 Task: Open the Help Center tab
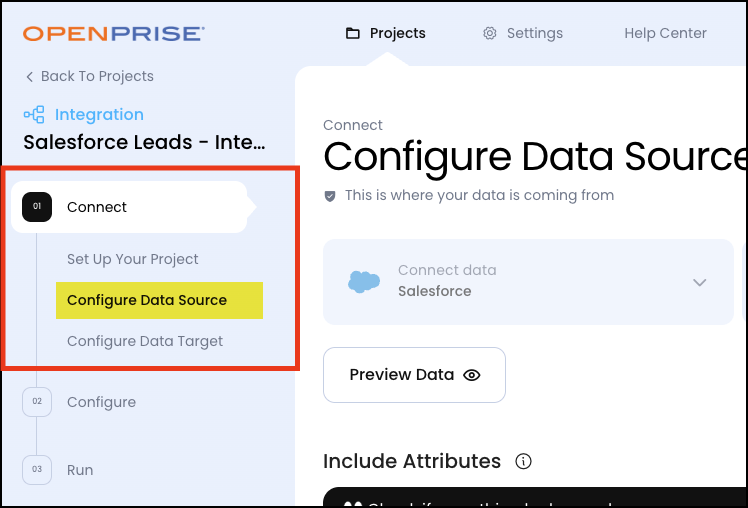pos(665,33)
